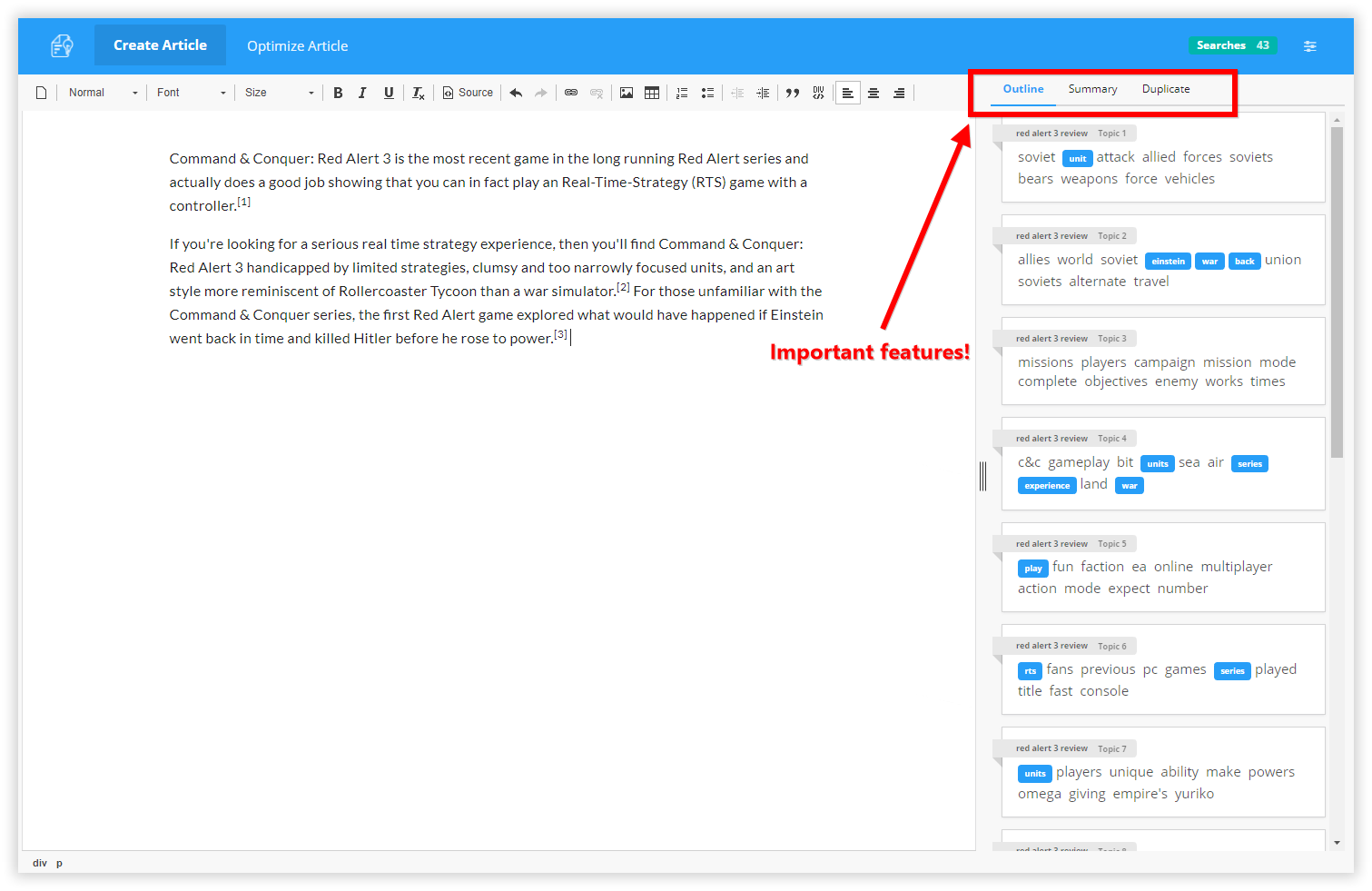Click the app logo icon
Image resolution: width=1372 pixels, height=891 pixels.
[x=62, y=45]
